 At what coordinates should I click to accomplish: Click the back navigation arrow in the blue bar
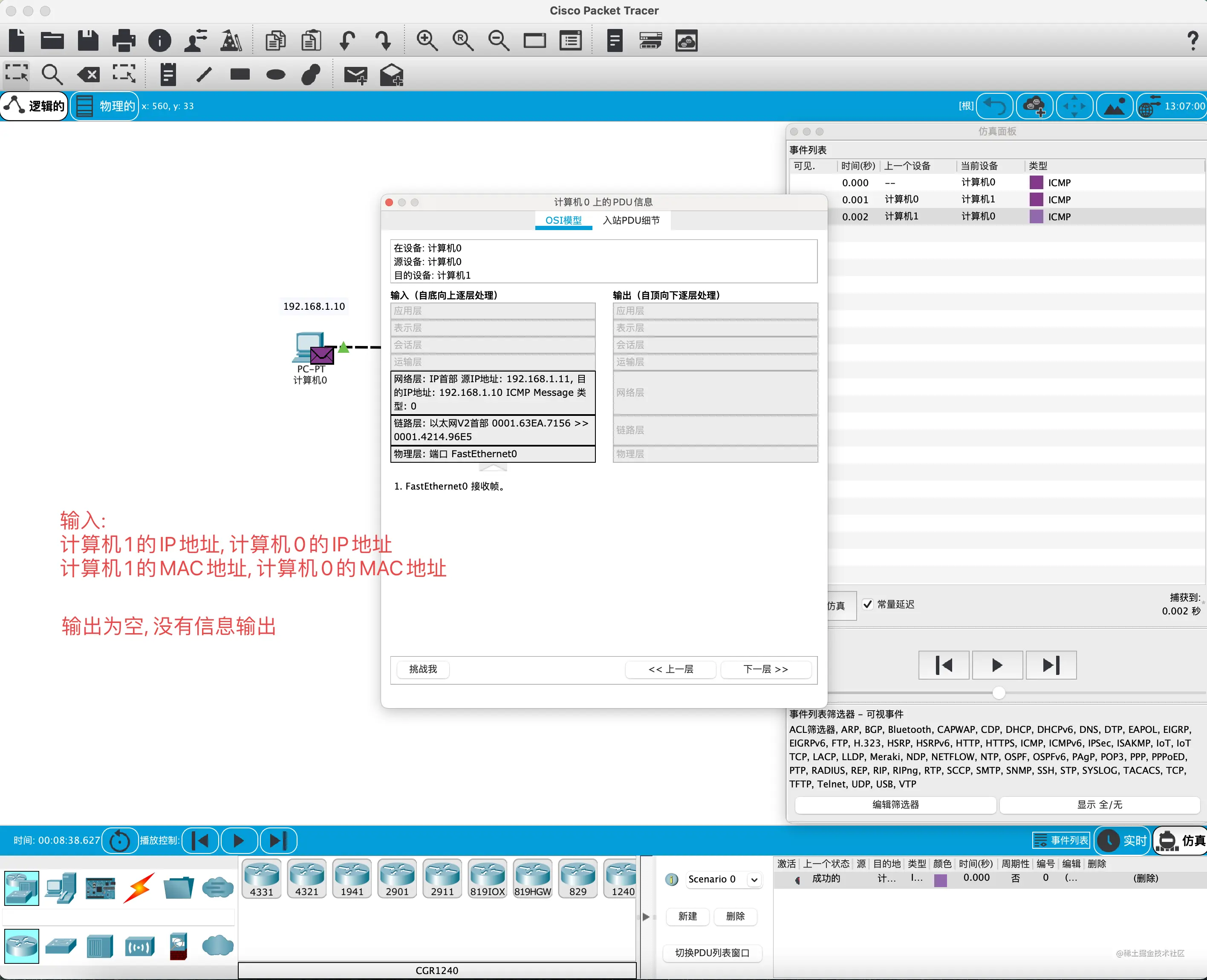[994, 106]
